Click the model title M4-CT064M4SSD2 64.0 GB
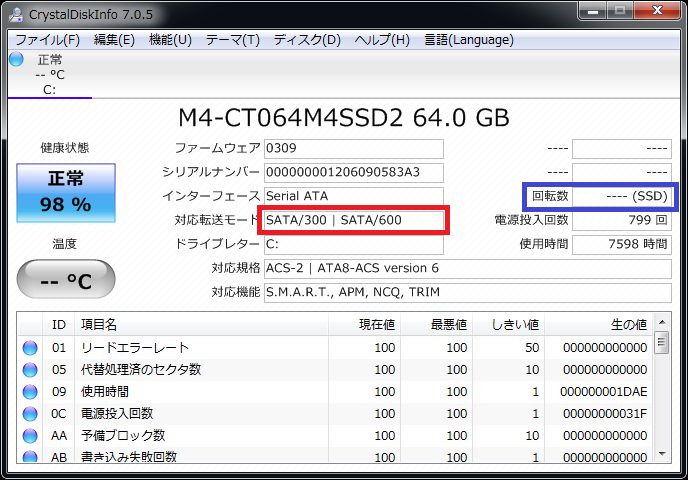688x480 pixels. click(344, 118)
